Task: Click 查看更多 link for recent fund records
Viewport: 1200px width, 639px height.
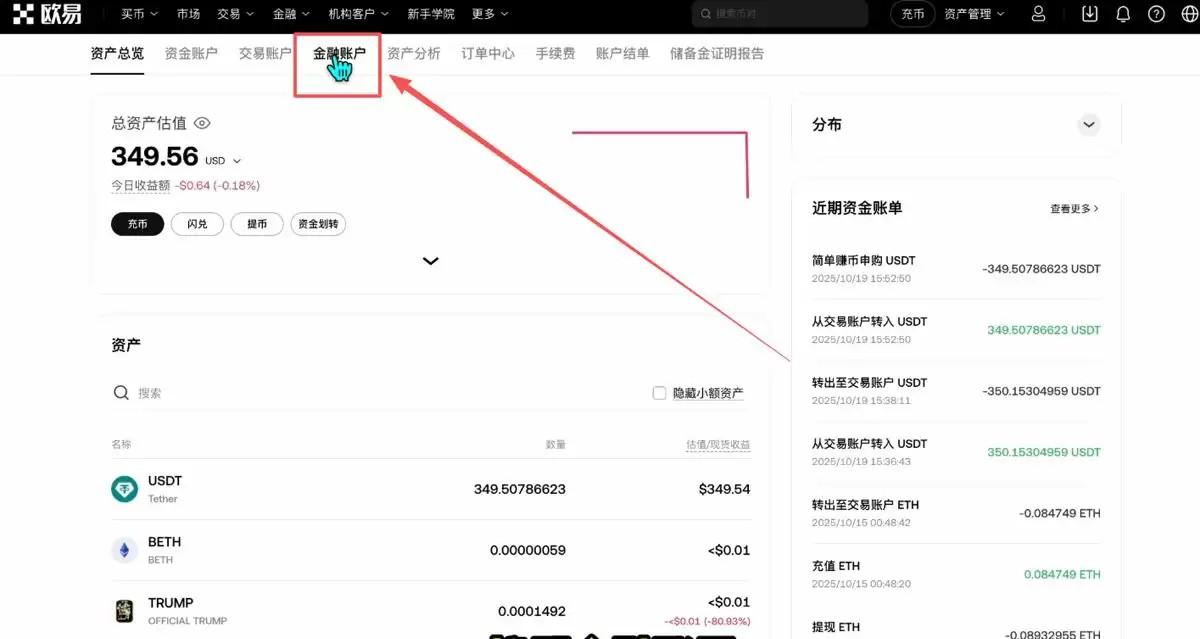Action: coord(1071,208)
